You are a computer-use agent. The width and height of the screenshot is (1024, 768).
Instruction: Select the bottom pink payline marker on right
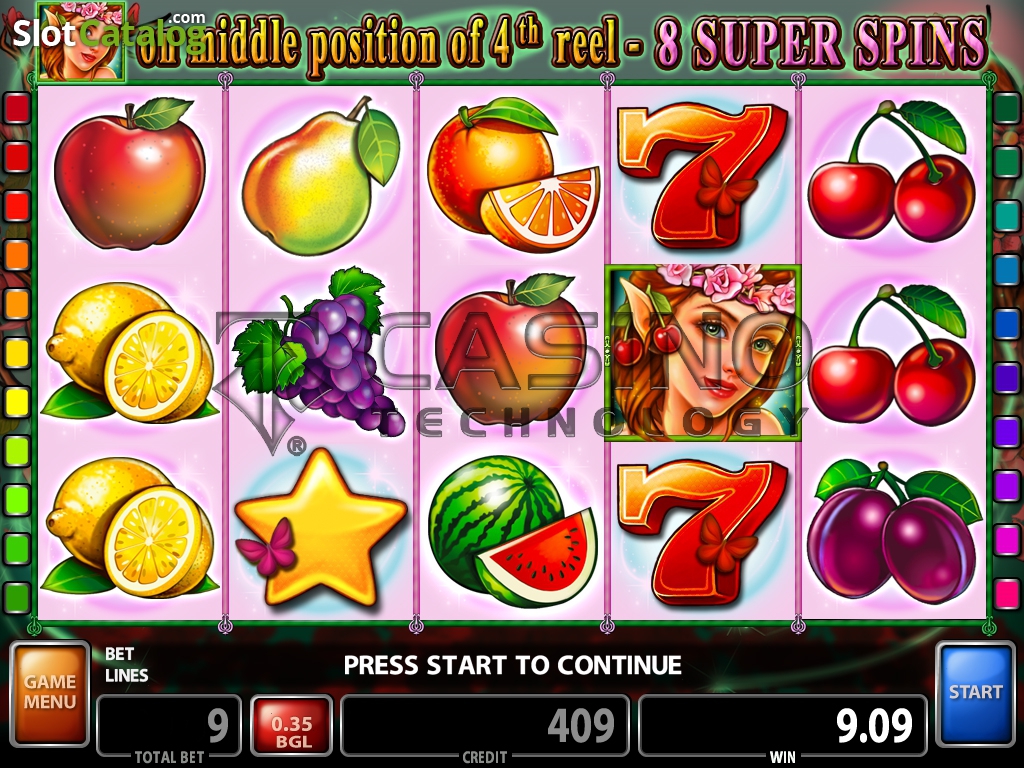coord(1006,595)
